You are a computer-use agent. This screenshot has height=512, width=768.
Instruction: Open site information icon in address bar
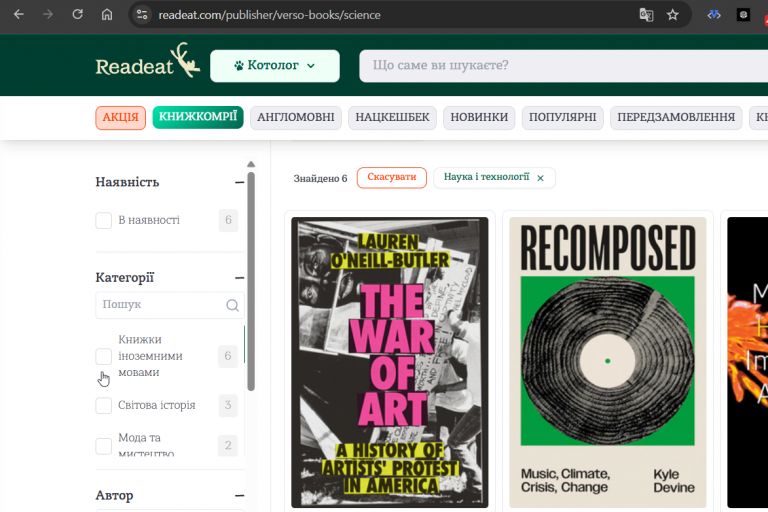point(142,15)
